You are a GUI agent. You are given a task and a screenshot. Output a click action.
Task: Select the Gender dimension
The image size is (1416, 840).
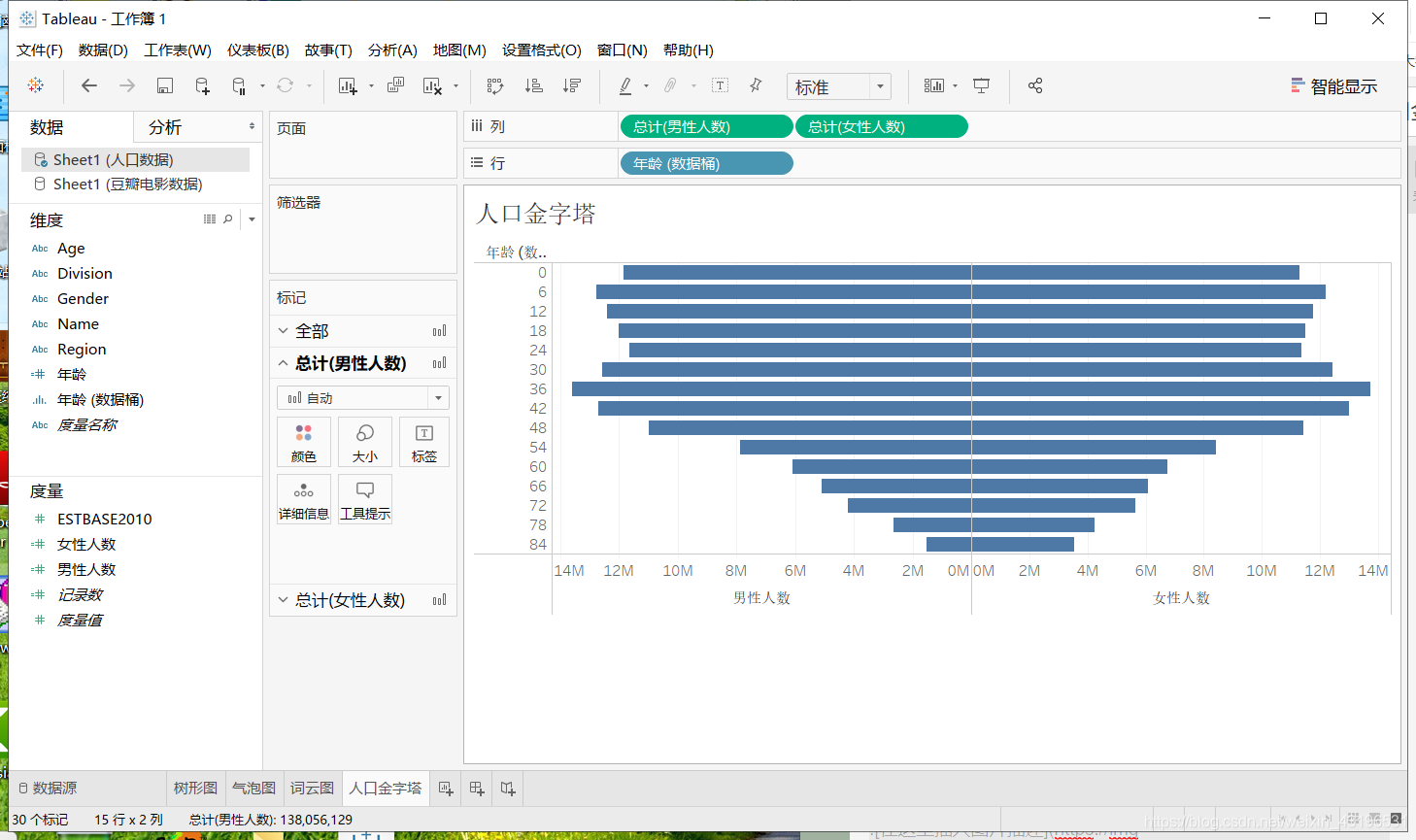(x=83, y=299)
